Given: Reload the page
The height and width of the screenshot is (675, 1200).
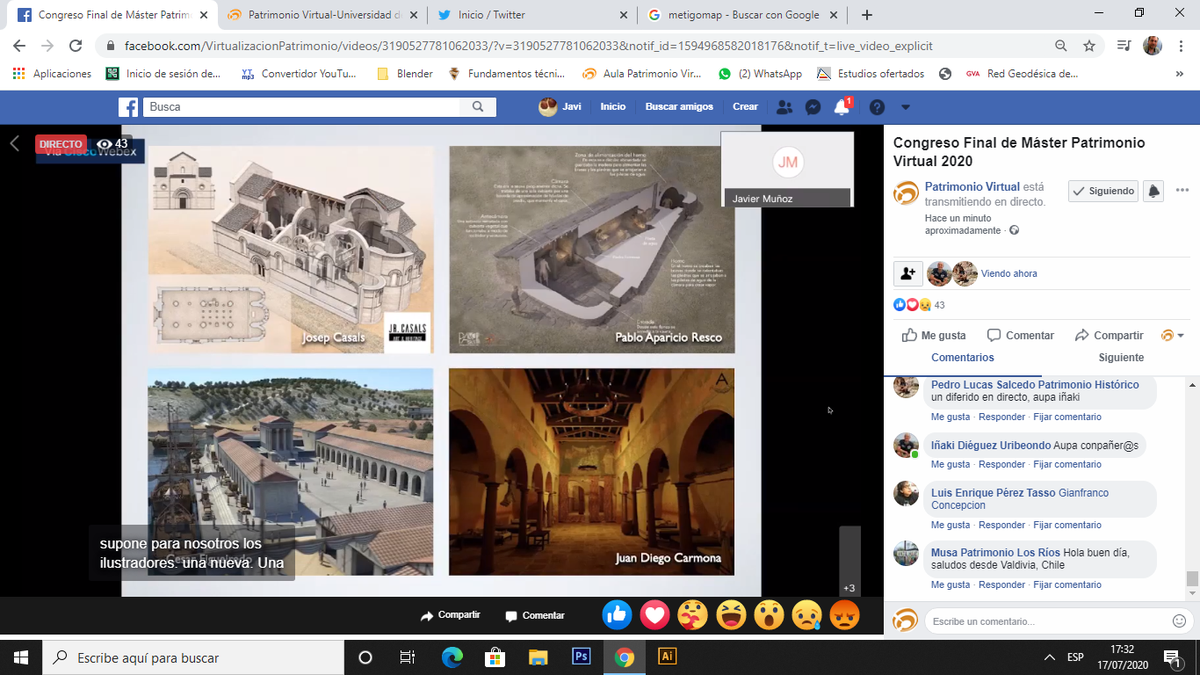Looking at the screenshot, I should 75,46.
